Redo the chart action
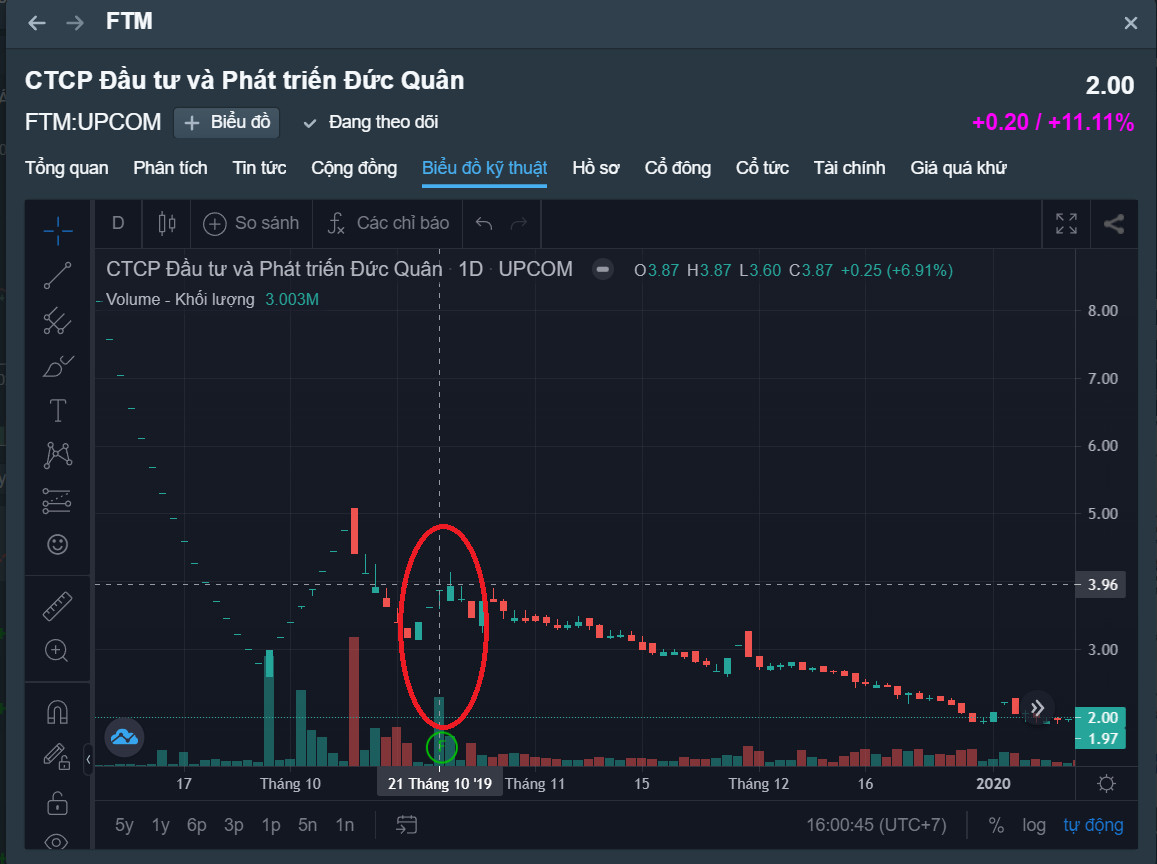The height and width of the screenshot is (864, 1157). pyautogui.click(x=519, y=223)
